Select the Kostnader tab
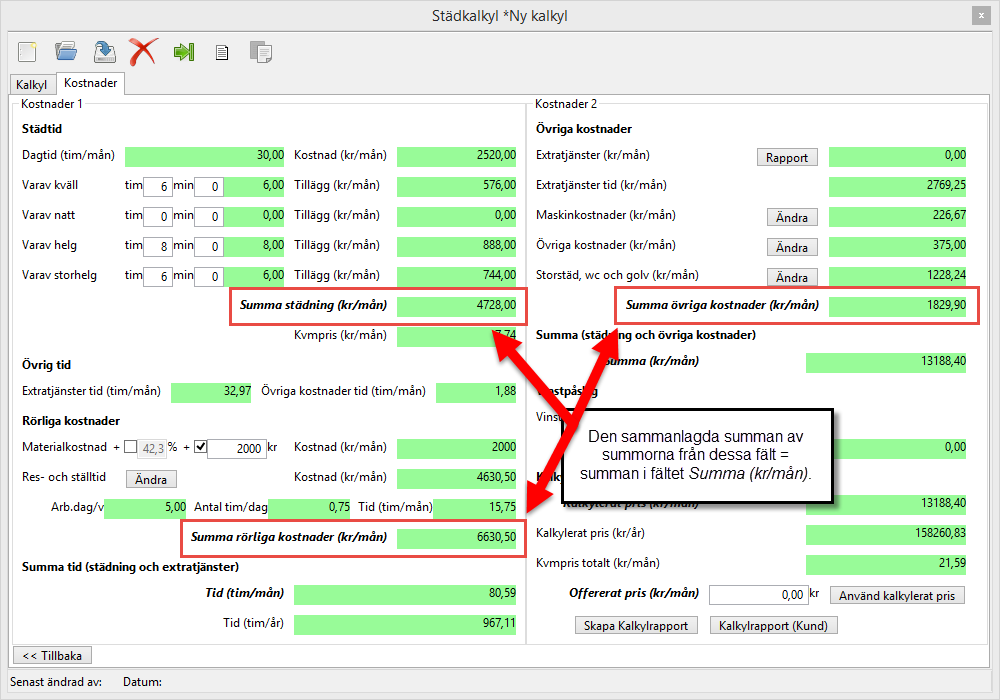Screen dimensions: 1000x700 (x=91, y=84)
